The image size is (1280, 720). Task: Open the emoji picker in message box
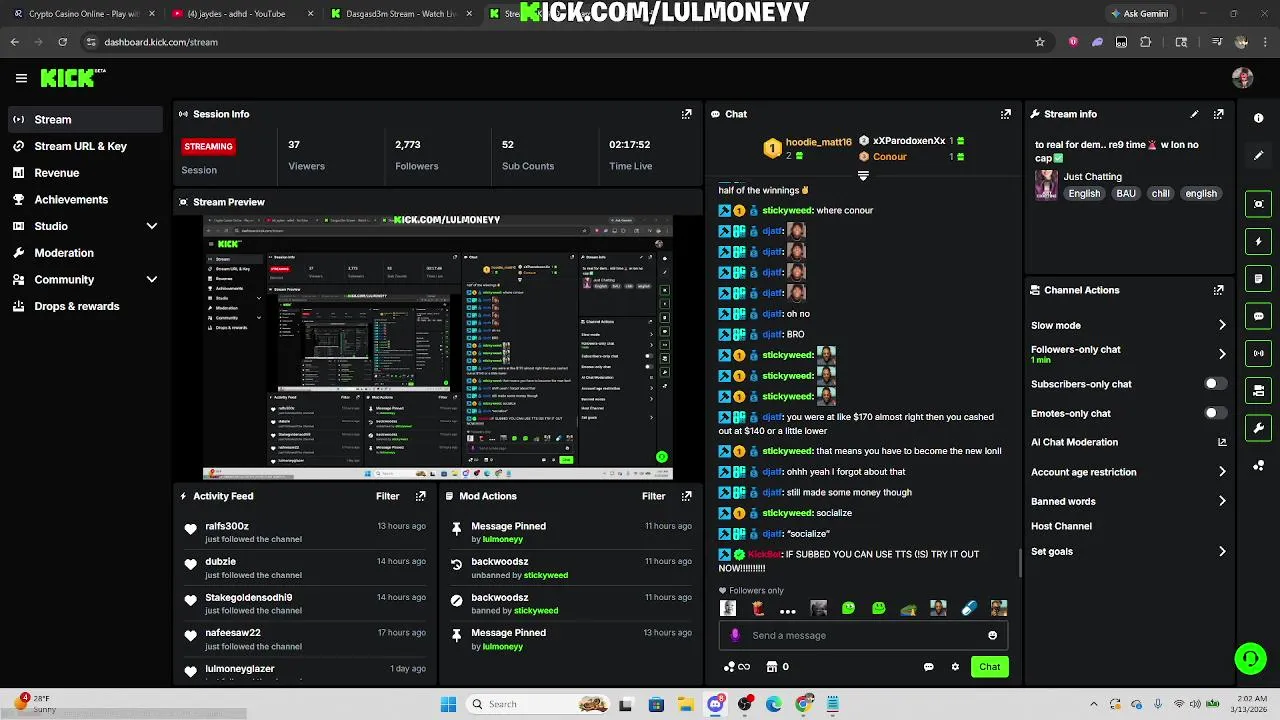tap(992, 635)
